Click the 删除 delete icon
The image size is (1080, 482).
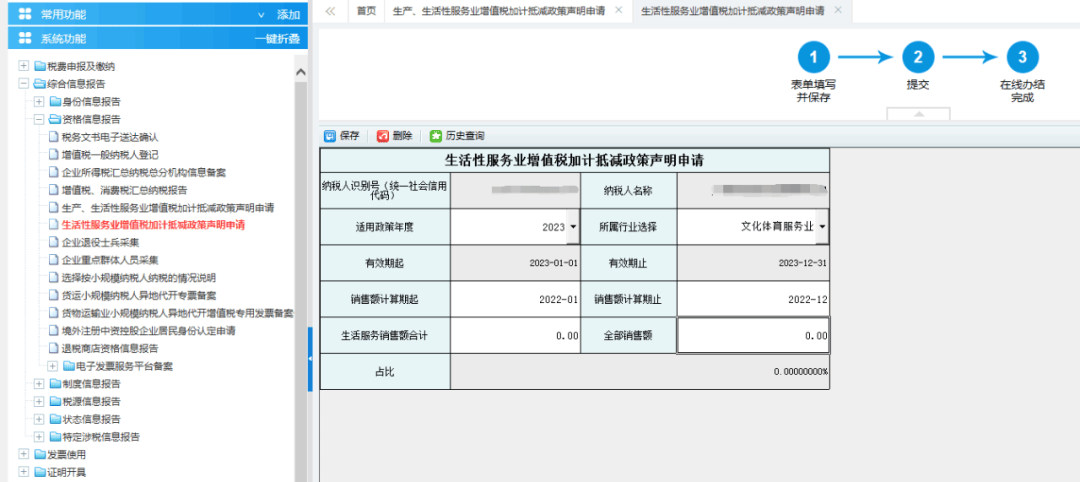click(x=383, y=136)
